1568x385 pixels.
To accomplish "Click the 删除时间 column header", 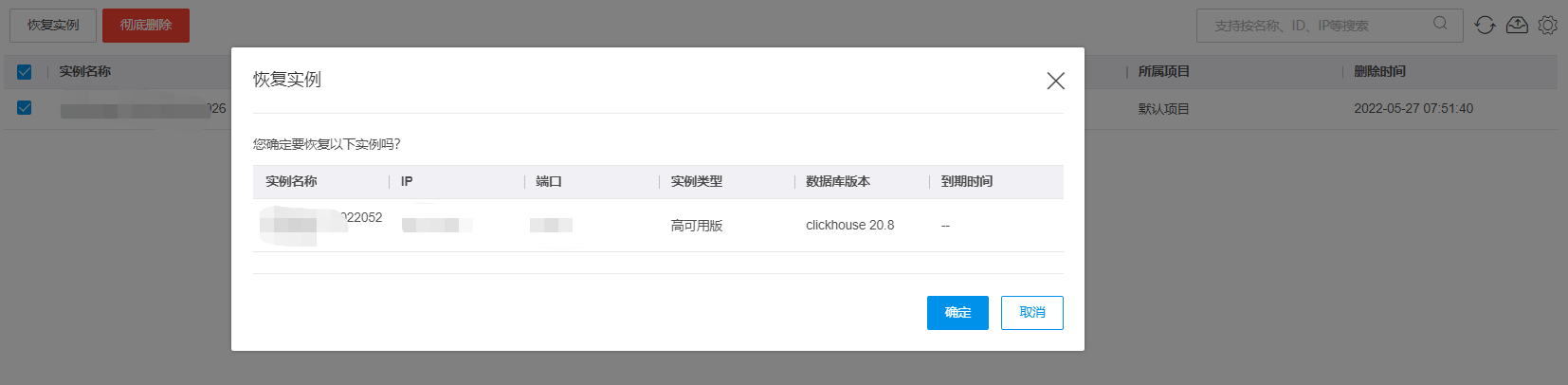I will [1379, 72].
